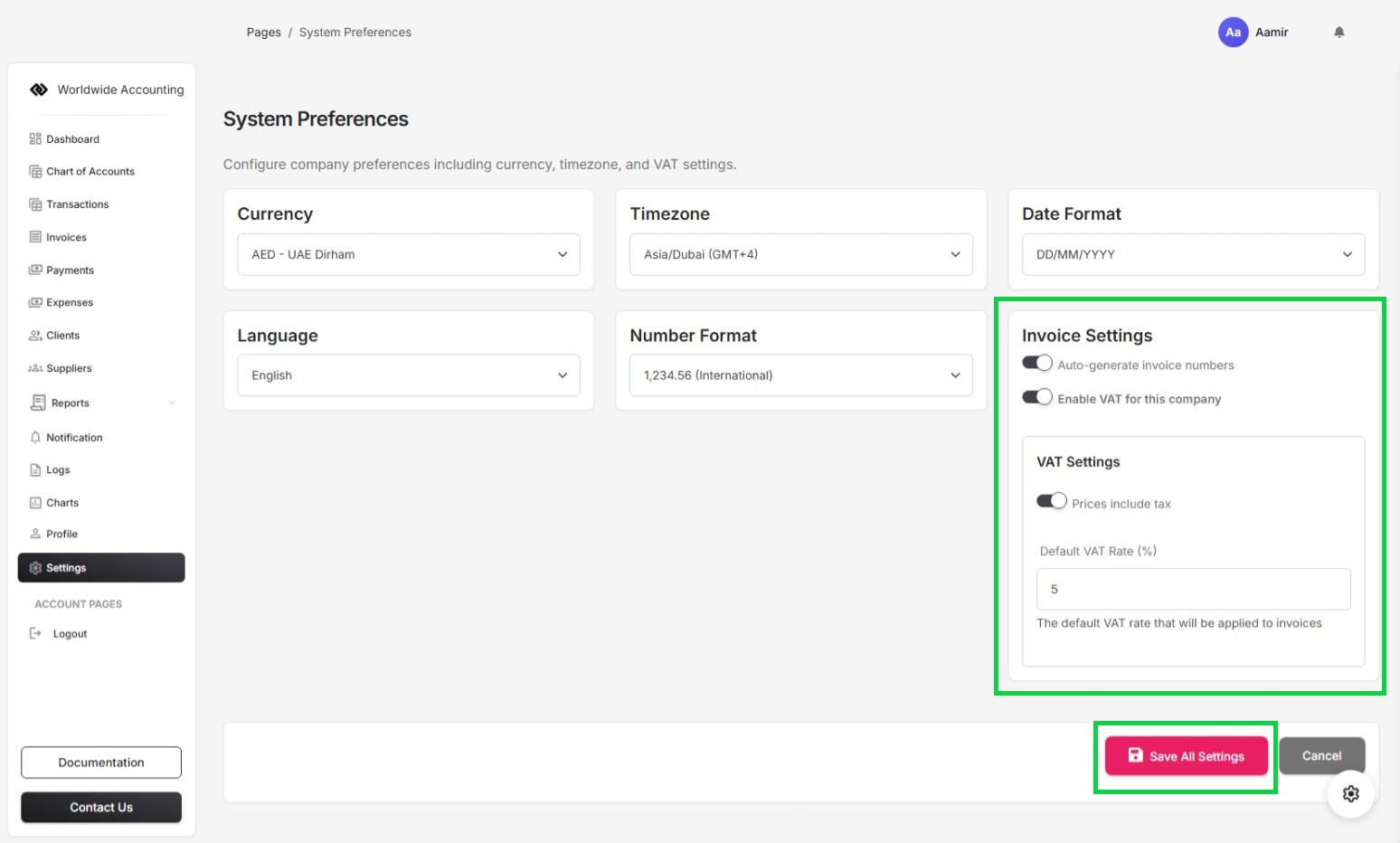Expand the Reports sidebar menu

point(101,403)
